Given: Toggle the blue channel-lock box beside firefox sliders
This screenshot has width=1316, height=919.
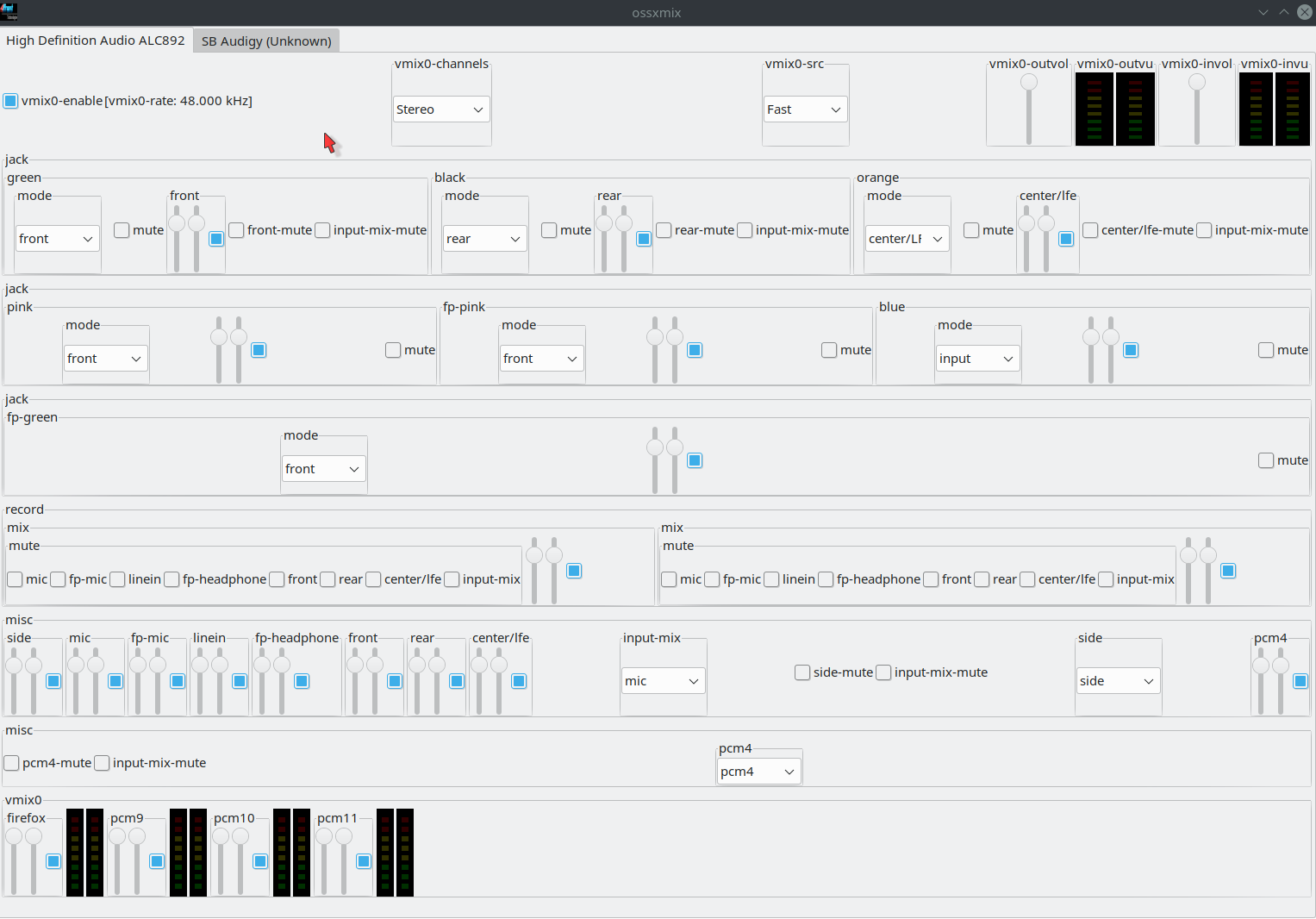Looking at the screenshot, I should click(x=53, y=861).
